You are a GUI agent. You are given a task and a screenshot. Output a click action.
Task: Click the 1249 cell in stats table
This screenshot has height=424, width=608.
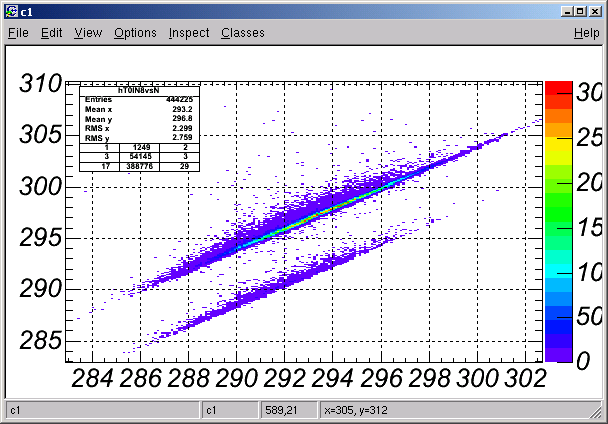[140, 147]
